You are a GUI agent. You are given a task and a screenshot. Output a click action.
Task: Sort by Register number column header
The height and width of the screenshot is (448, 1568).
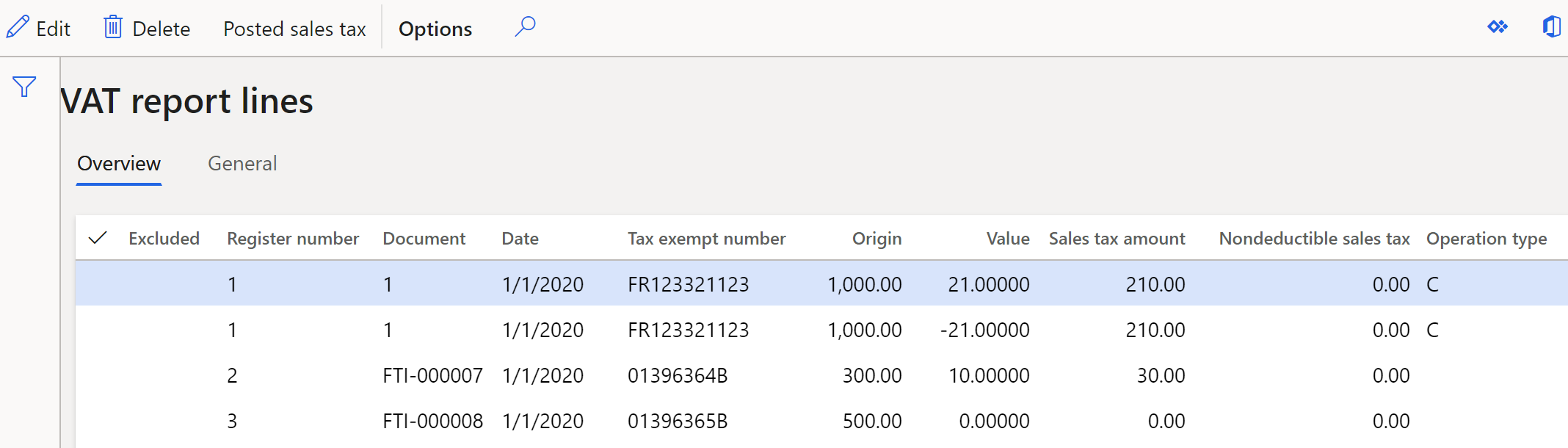[x=293, y=238]
